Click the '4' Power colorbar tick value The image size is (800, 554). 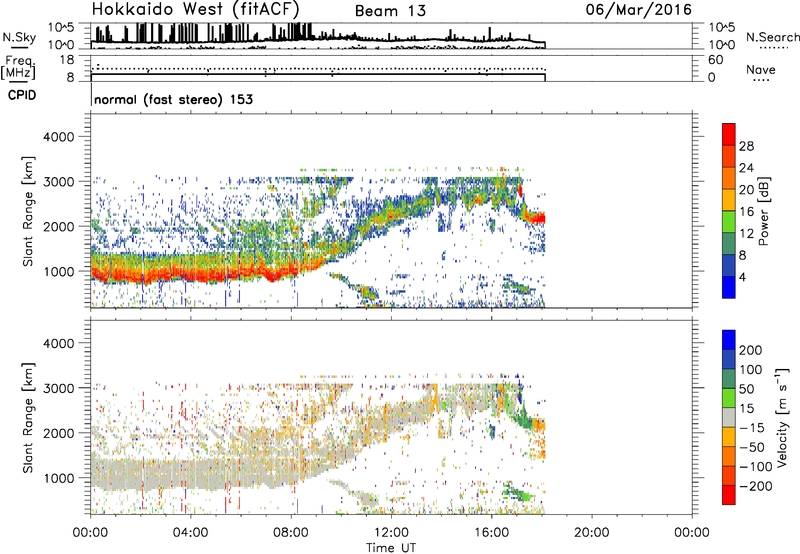[742, 277]
